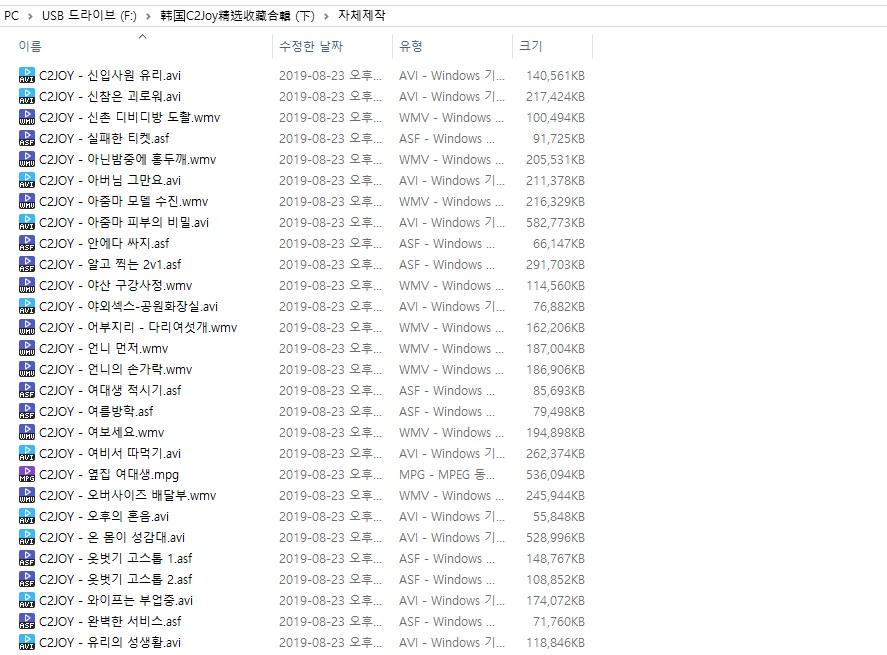887x655 pixels.
Task: Select the AVI icon of 와이프는 부업중.avi
Action: coord(27,600)
